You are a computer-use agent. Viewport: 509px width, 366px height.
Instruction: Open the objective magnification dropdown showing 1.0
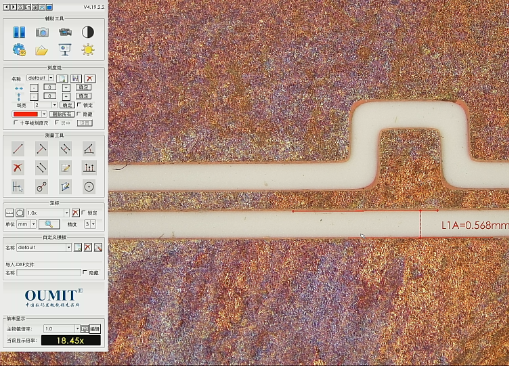pos(77,329)
